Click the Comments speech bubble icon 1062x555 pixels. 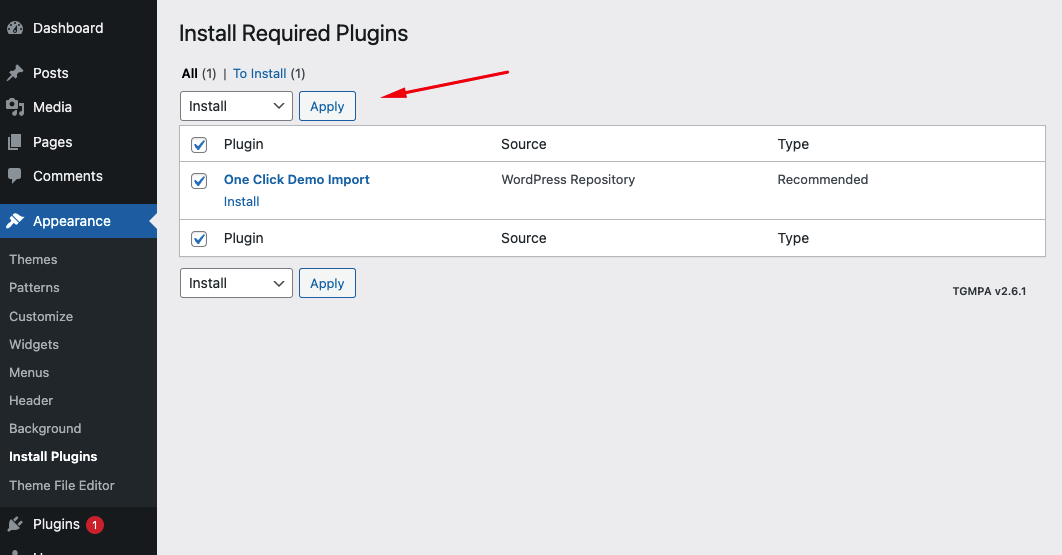click(15, 176)
